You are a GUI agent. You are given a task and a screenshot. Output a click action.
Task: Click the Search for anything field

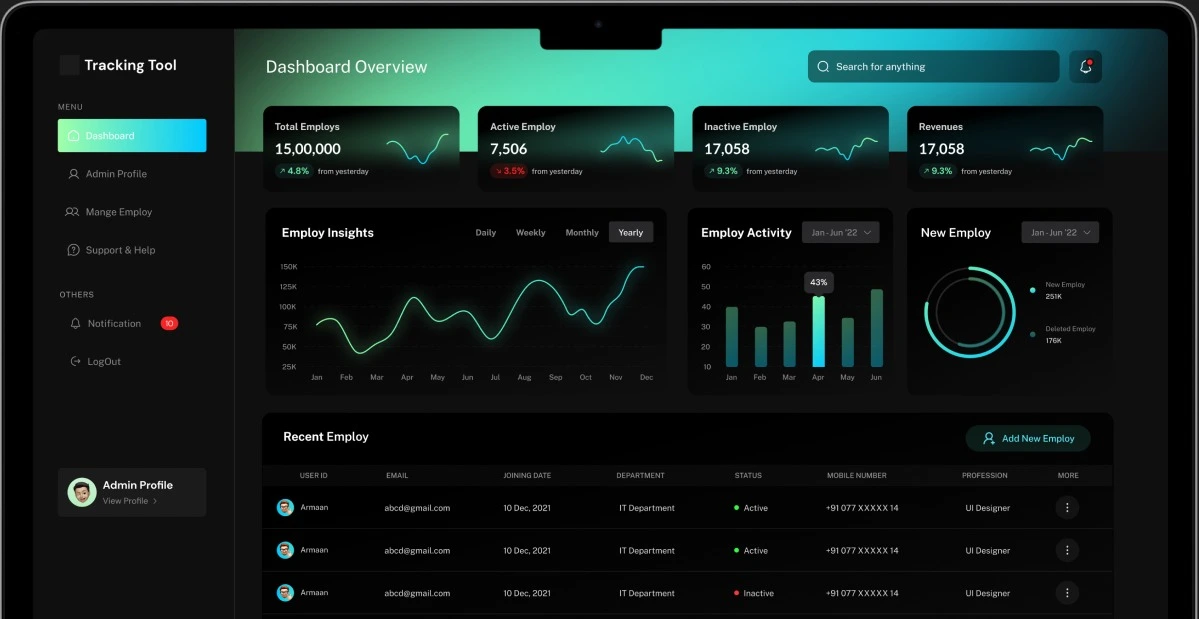tap(940, 67)
